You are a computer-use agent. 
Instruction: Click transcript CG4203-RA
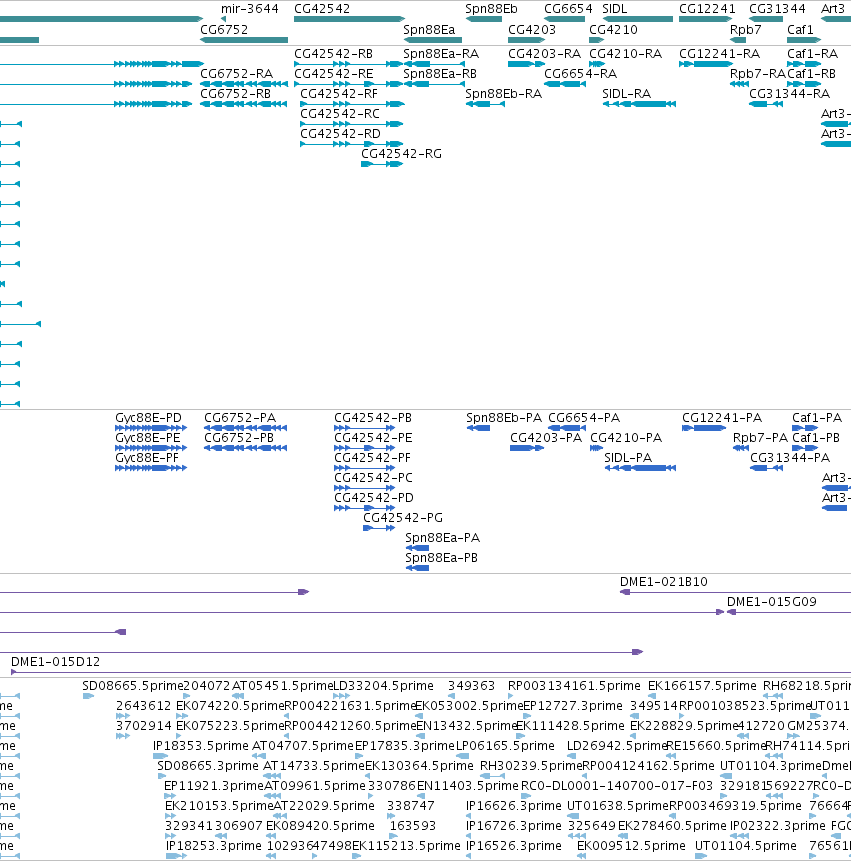click(x=544, y=54)
